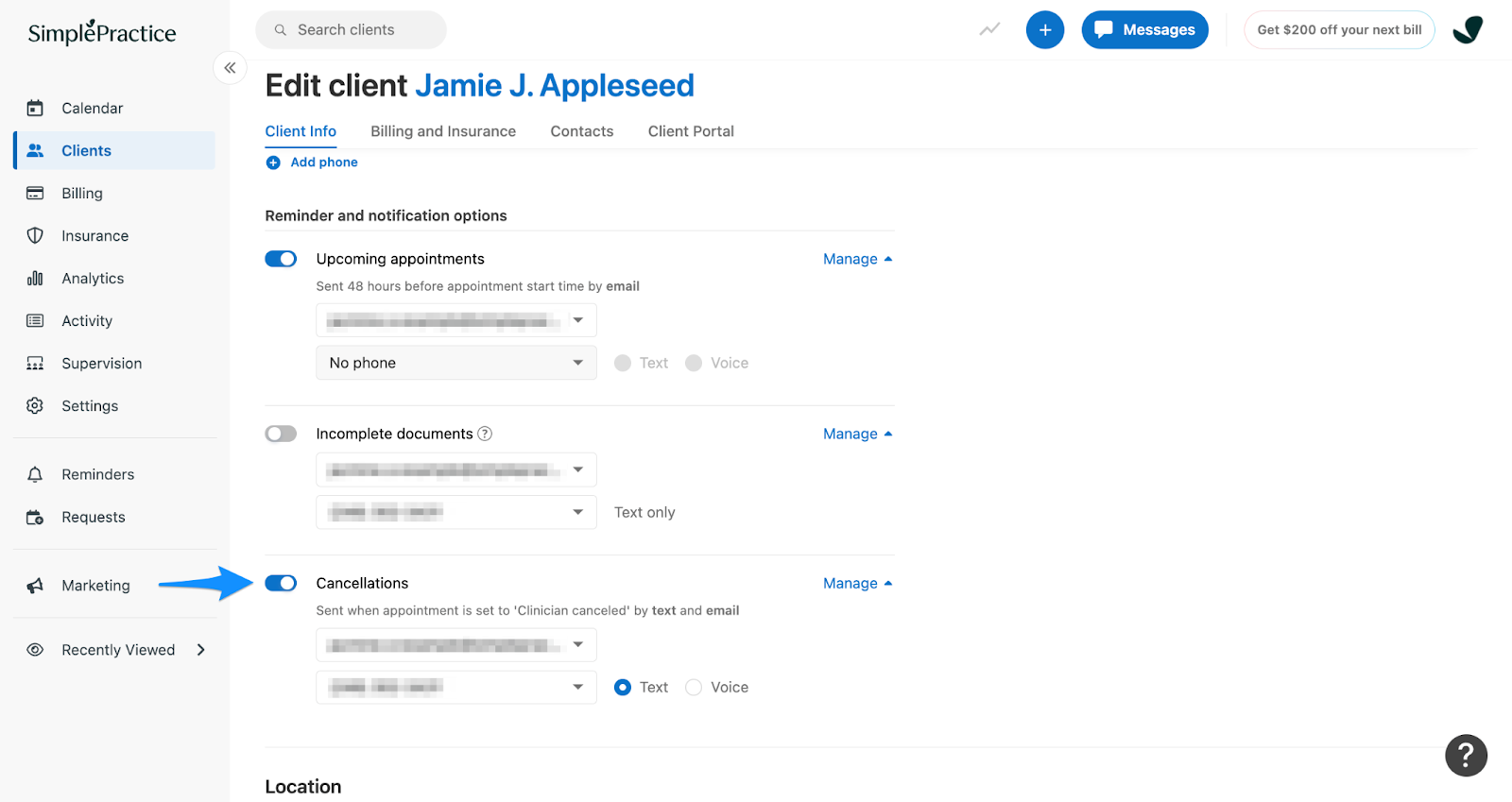This screenshot has width=1512, height=802.
Task: Select Voice radio for Upcoming appointments
Action: [694, 363]
